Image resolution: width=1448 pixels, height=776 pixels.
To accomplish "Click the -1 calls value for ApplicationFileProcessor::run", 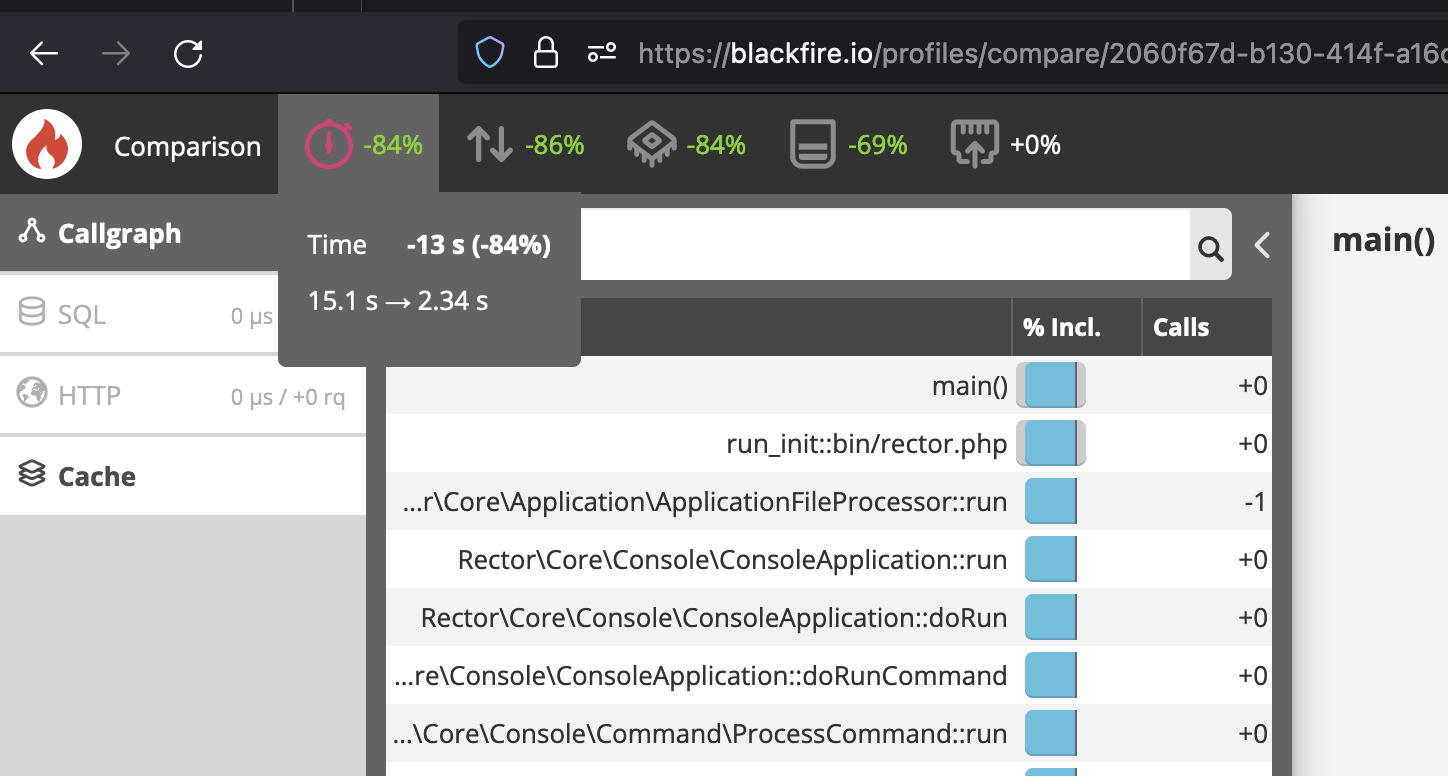I will [x=1255, y=502].
